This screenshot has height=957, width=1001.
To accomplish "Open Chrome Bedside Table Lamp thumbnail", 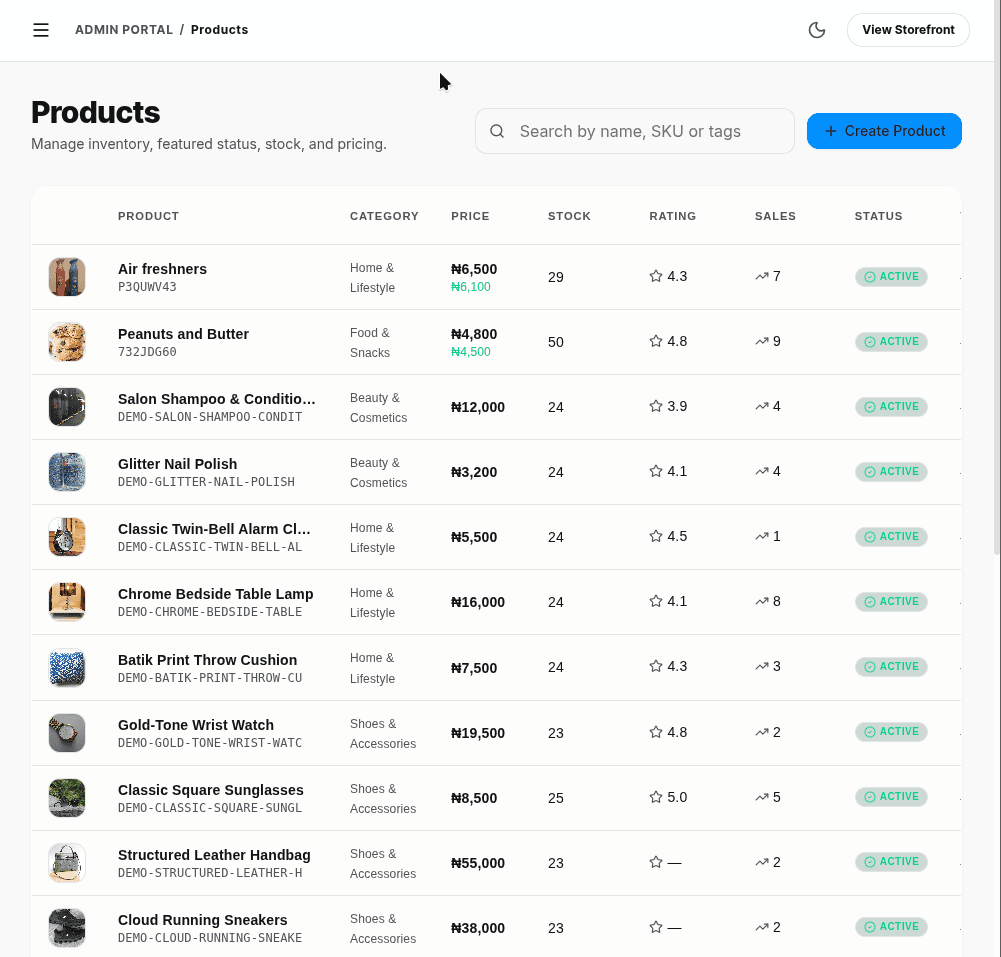I will [67, 602].
